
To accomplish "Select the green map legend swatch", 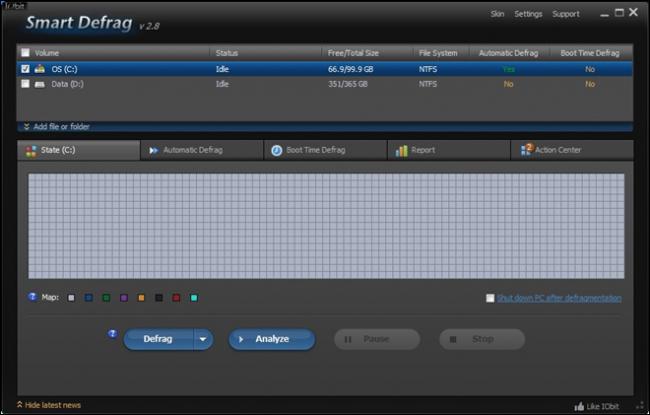I will click(x=106, y=298).
